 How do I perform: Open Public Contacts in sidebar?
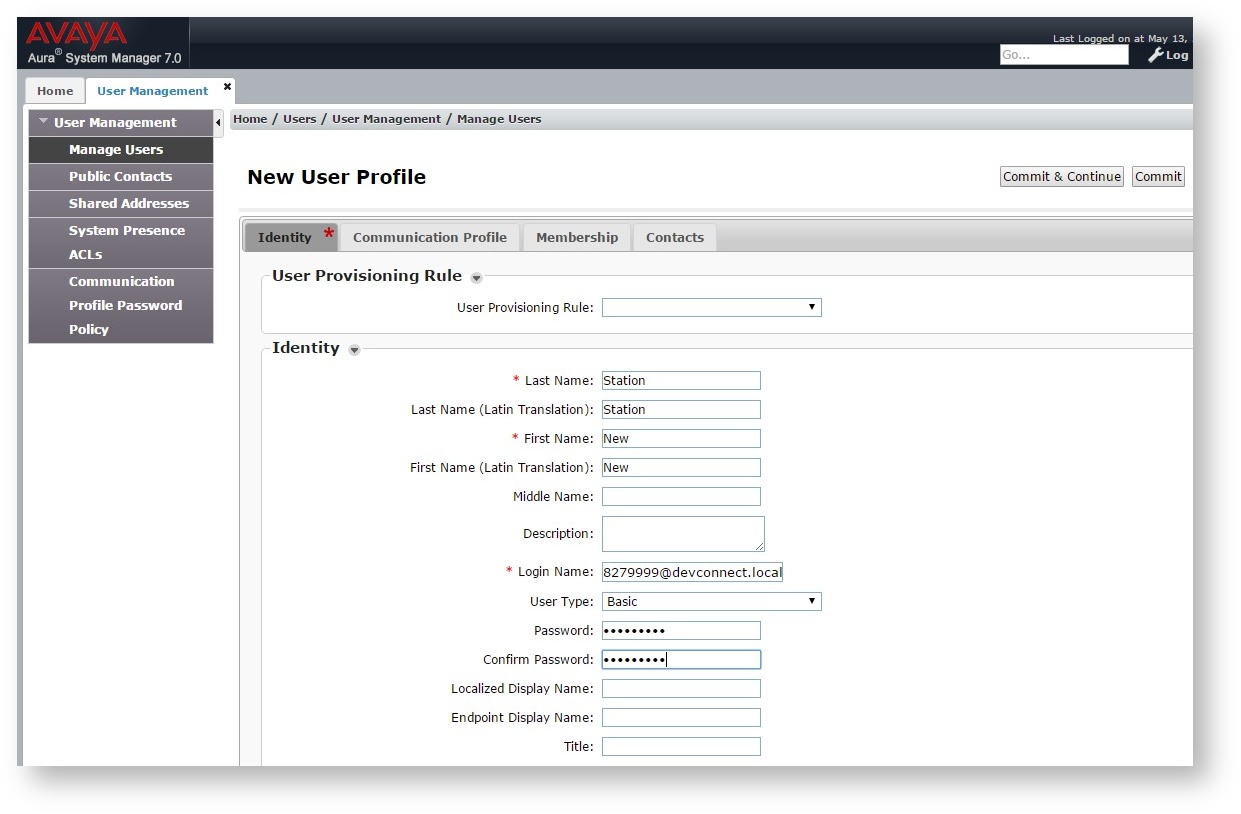tap(120, 177)
